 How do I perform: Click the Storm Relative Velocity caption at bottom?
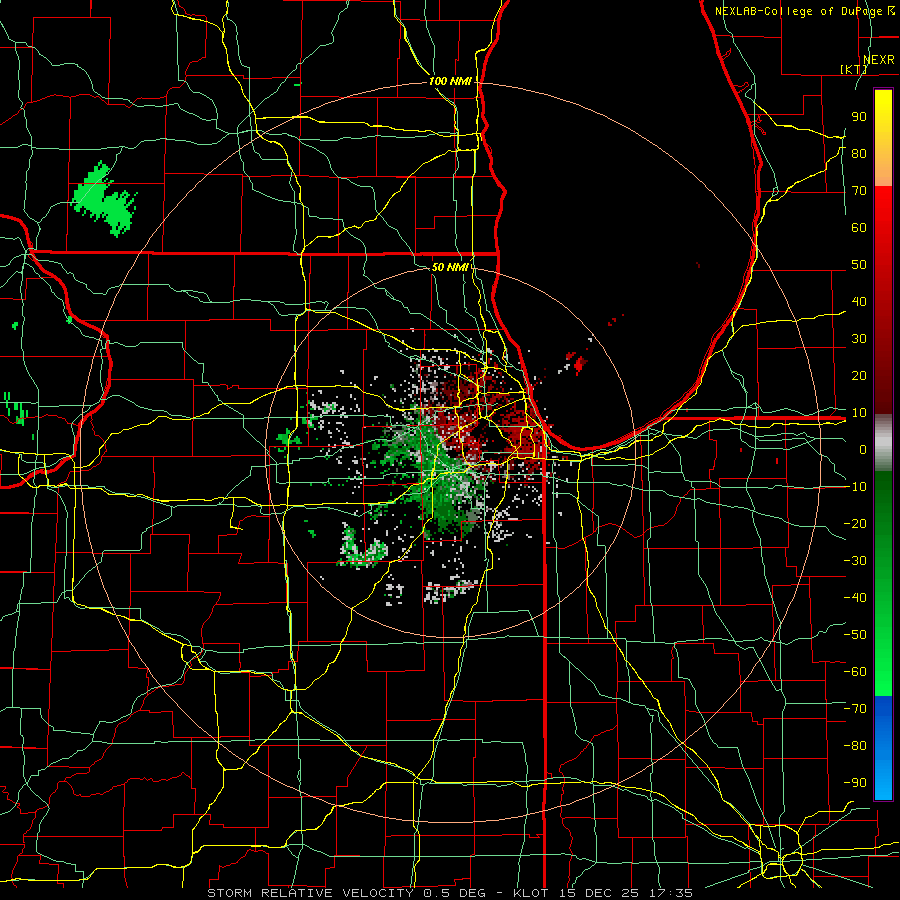click(x=449, y=893)
